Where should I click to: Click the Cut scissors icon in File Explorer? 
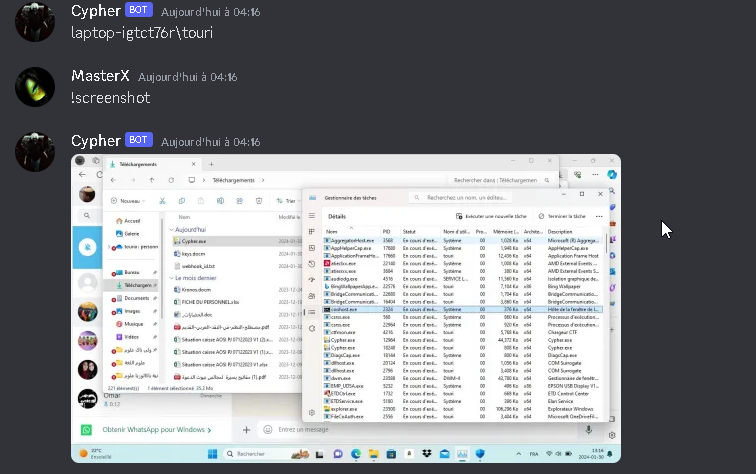(x=162, y=201)
